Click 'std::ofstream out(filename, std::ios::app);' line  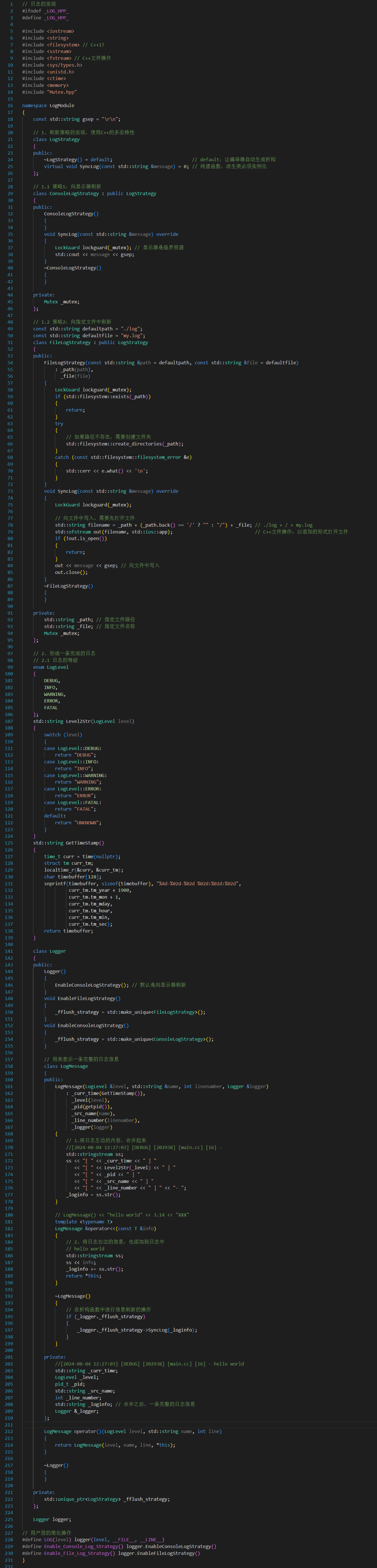click(114, 531)
